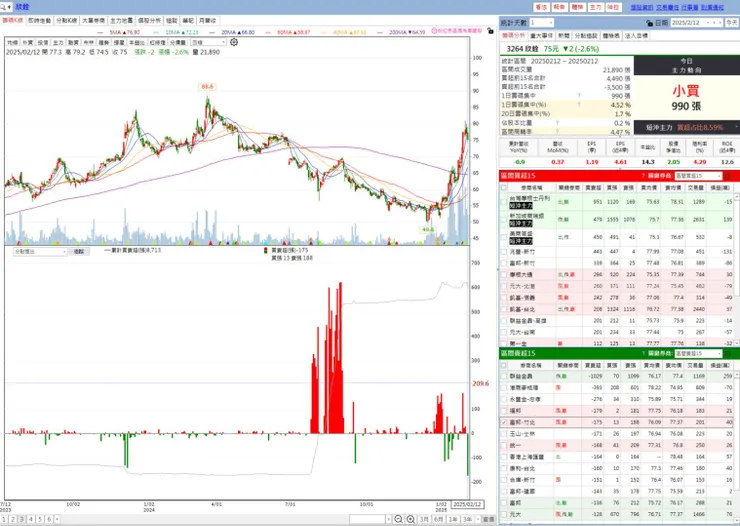The image size is (740, 526).
Task: Open the 法人目標 tab in the right panel
Action: (637, 36)
